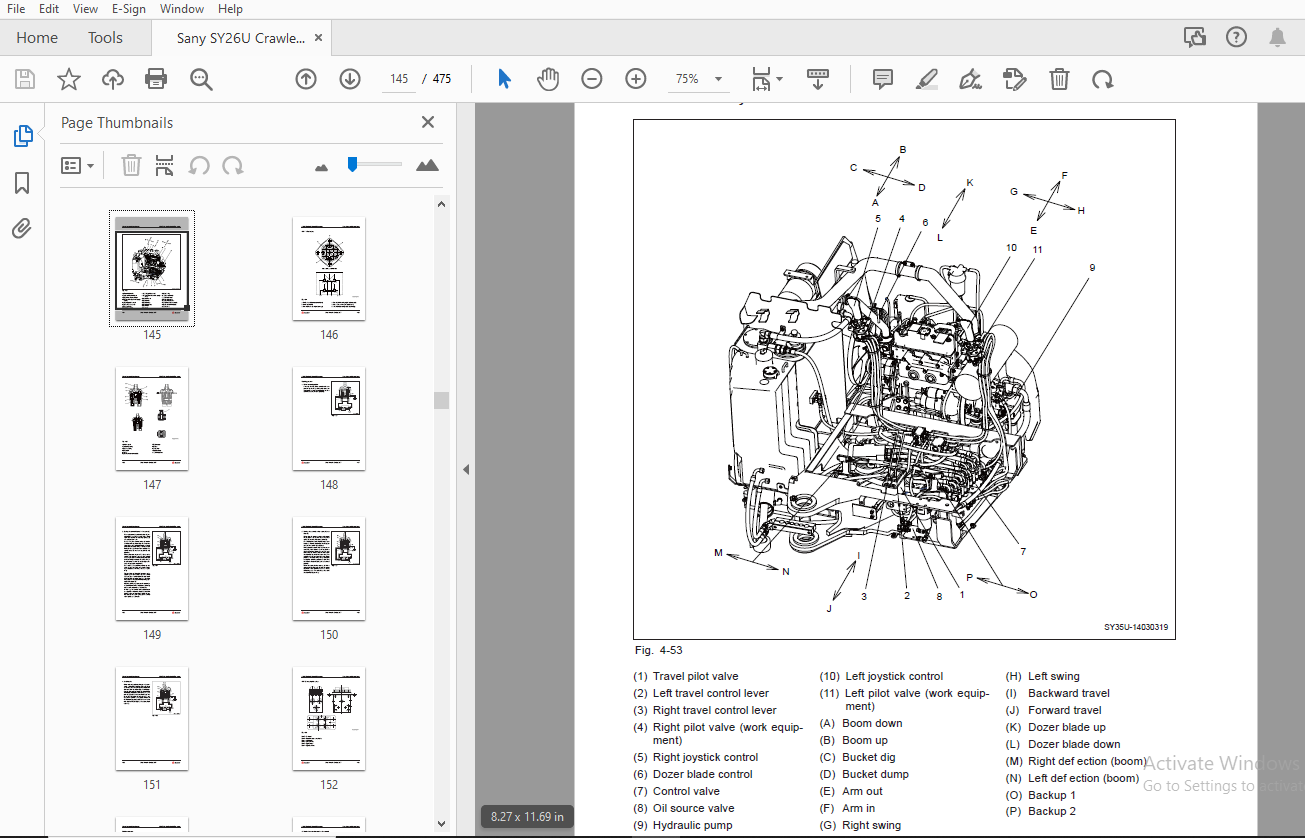Select page 152 thumbnail
This screenshot has width=1305, height=838.
[x=329, y=719]
